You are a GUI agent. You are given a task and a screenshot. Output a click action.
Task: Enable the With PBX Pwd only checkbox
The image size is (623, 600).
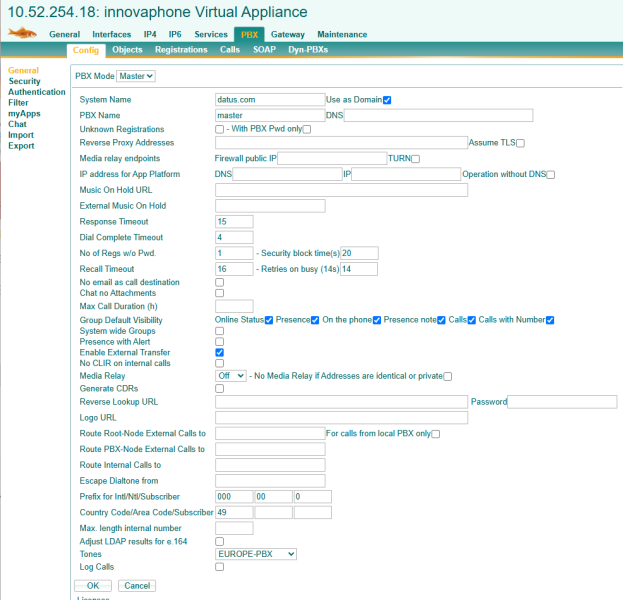pos(307,129)
